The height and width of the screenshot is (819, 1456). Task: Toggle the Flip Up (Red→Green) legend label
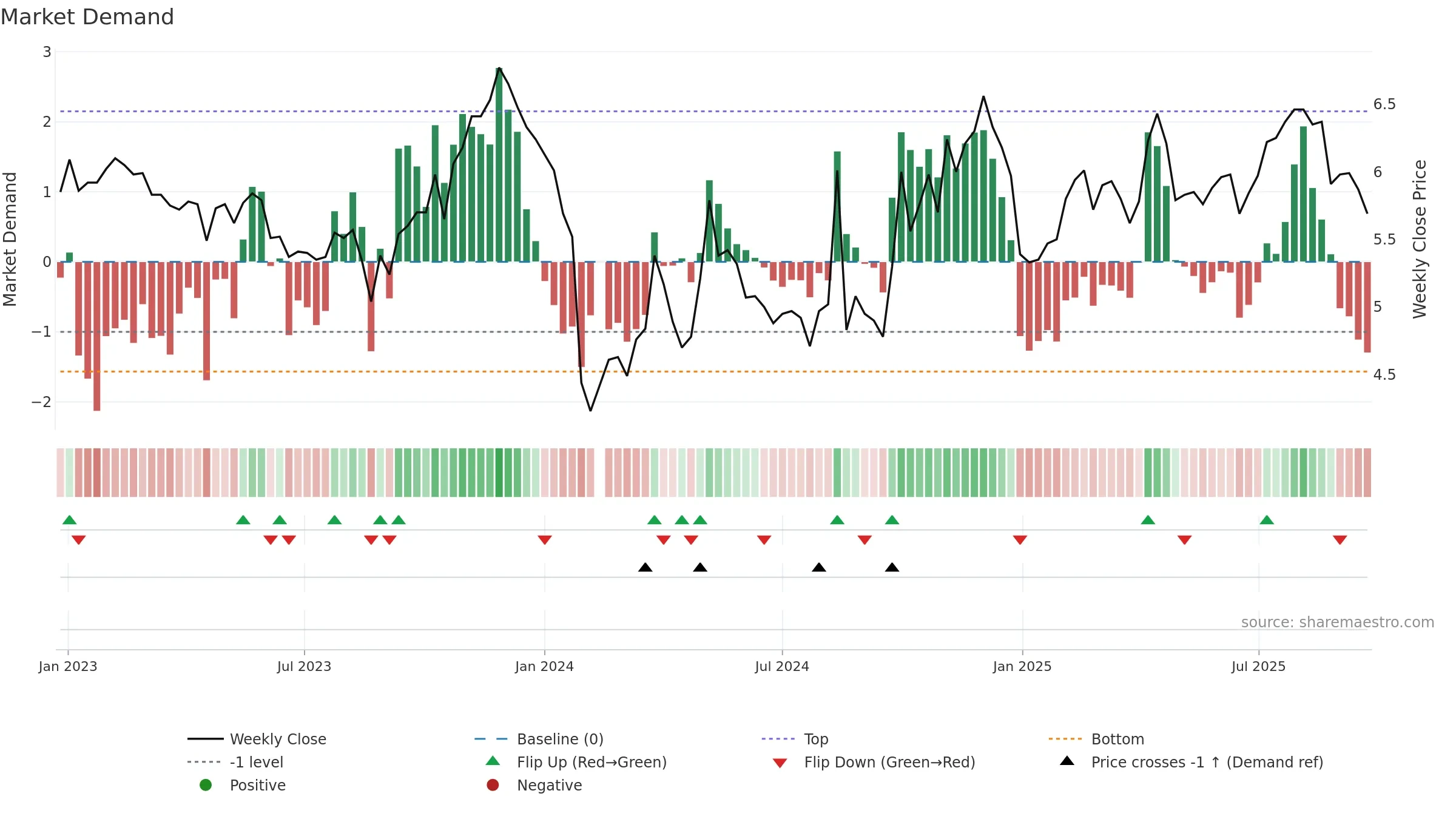[591, 762]
